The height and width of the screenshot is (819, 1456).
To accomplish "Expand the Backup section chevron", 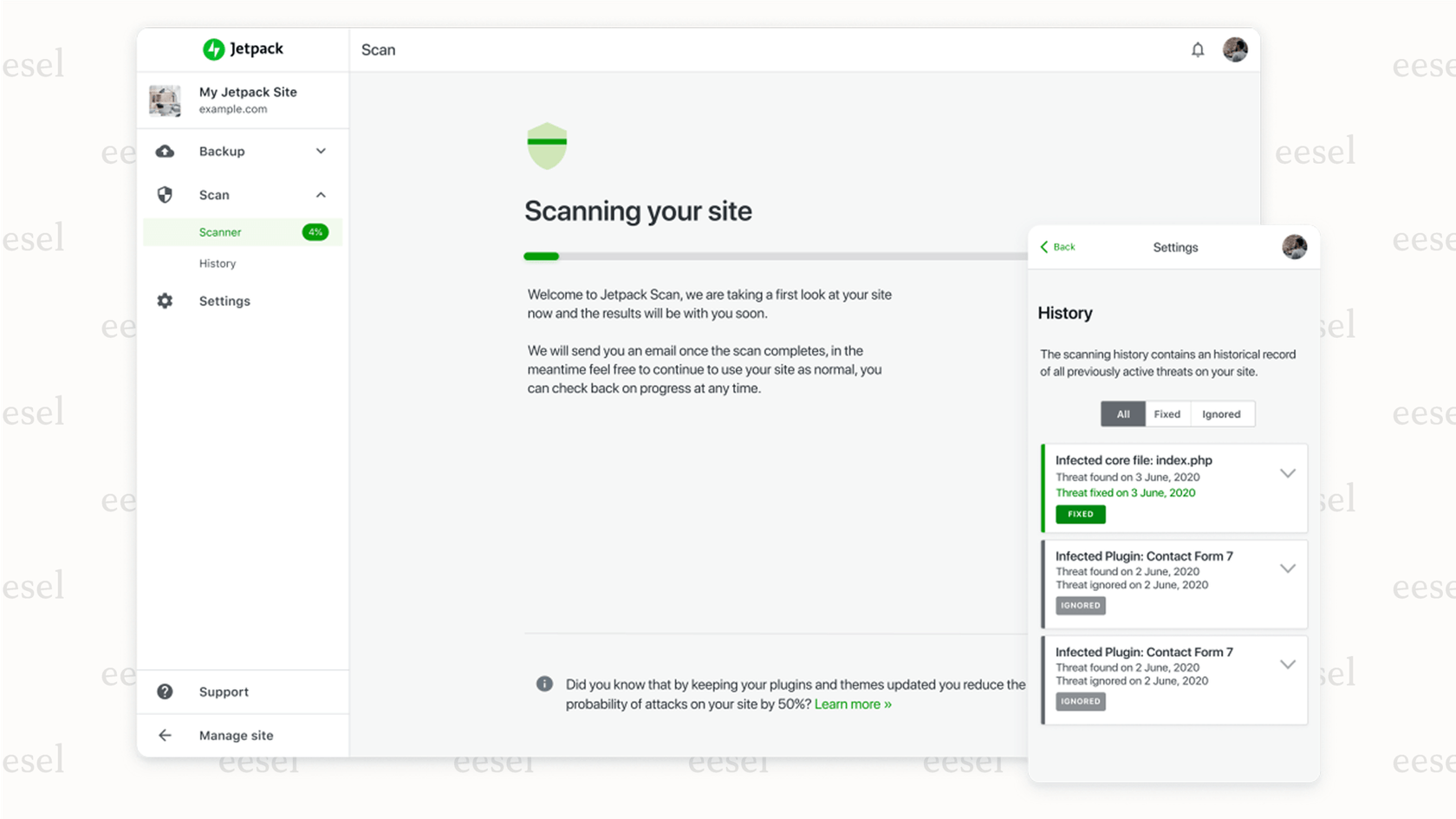I will tap(321, 151).
